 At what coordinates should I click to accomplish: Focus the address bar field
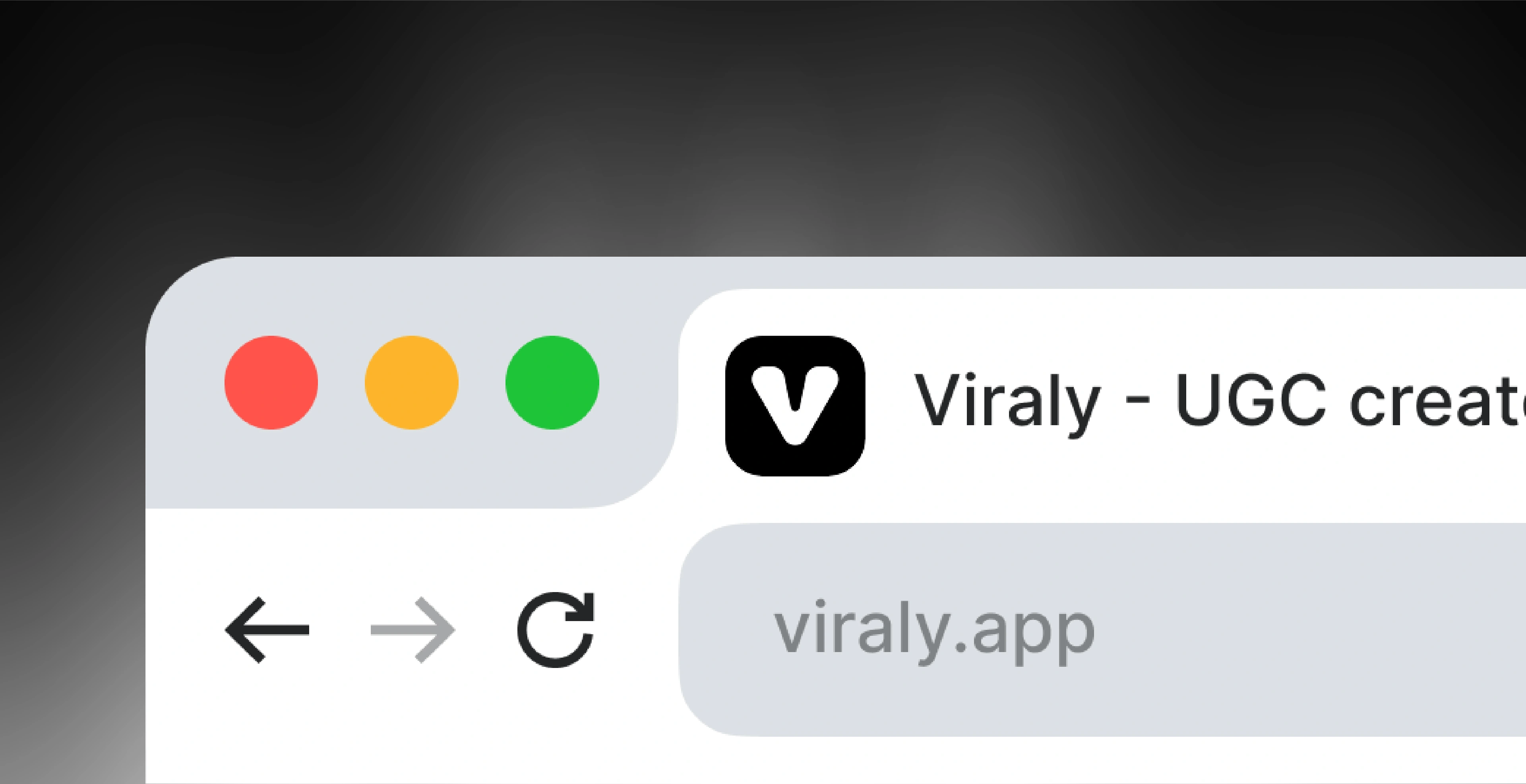coord(1102,629)
